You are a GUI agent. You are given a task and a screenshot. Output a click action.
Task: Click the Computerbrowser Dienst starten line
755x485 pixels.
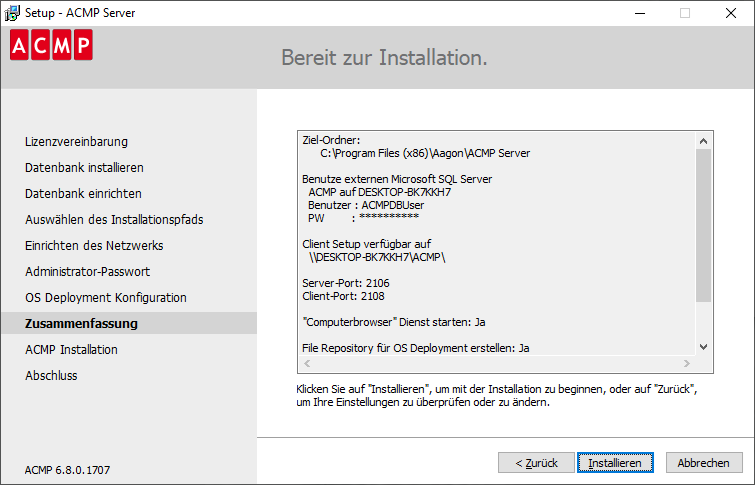pyautogui.click(x=393, y=322)
